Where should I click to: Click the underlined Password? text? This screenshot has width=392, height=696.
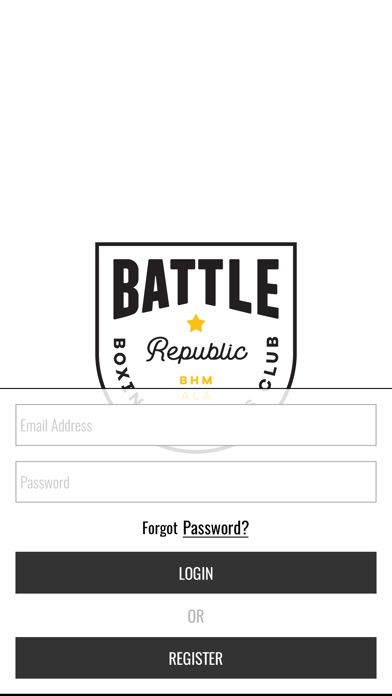(x=216, y=528)
